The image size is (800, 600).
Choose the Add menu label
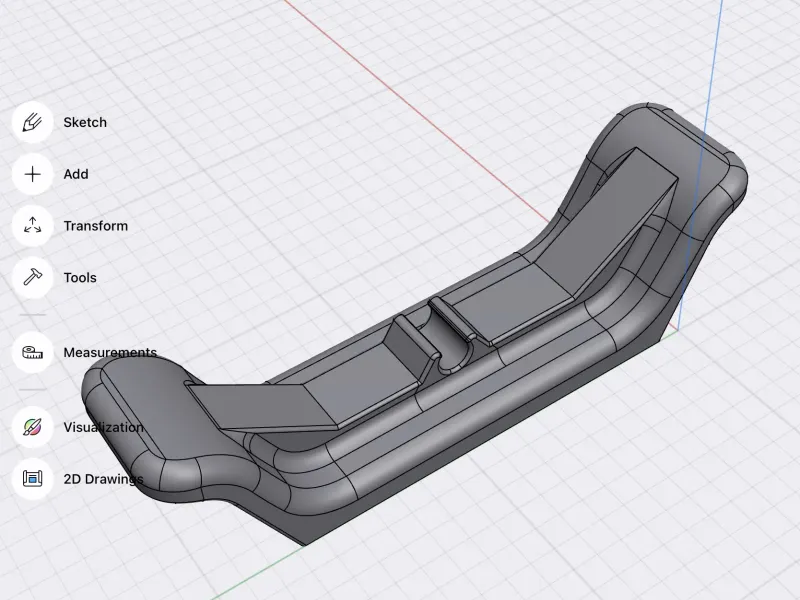76,174
